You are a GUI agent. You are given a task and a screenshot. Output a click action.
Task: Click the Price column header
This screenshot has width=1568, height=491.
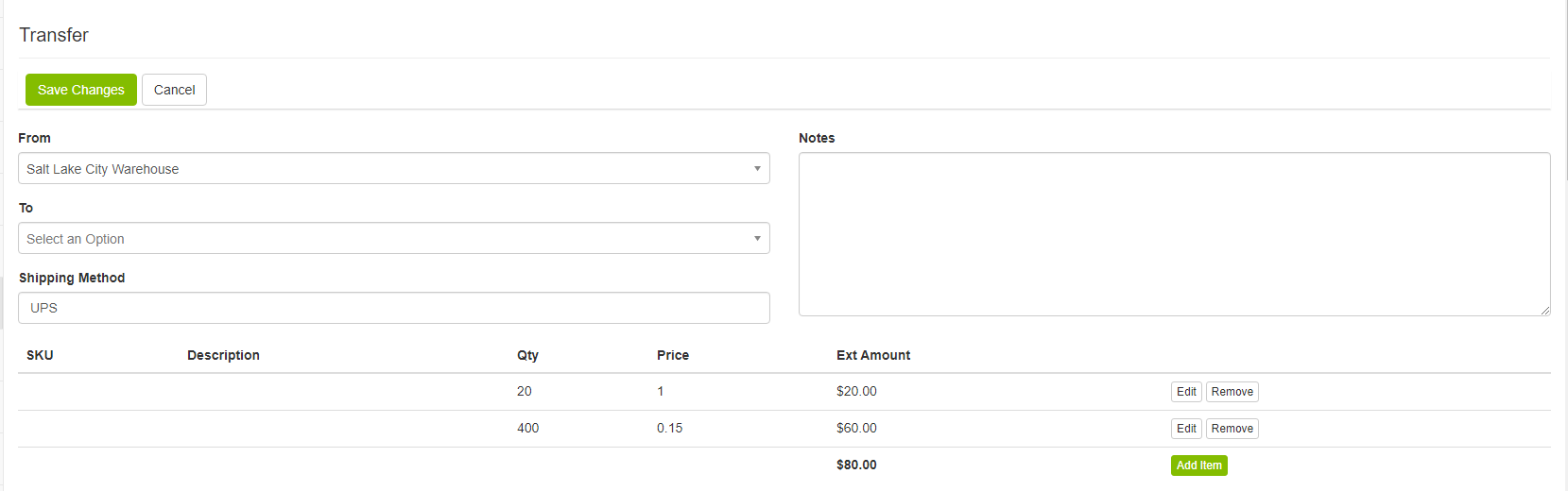[673, 355]
